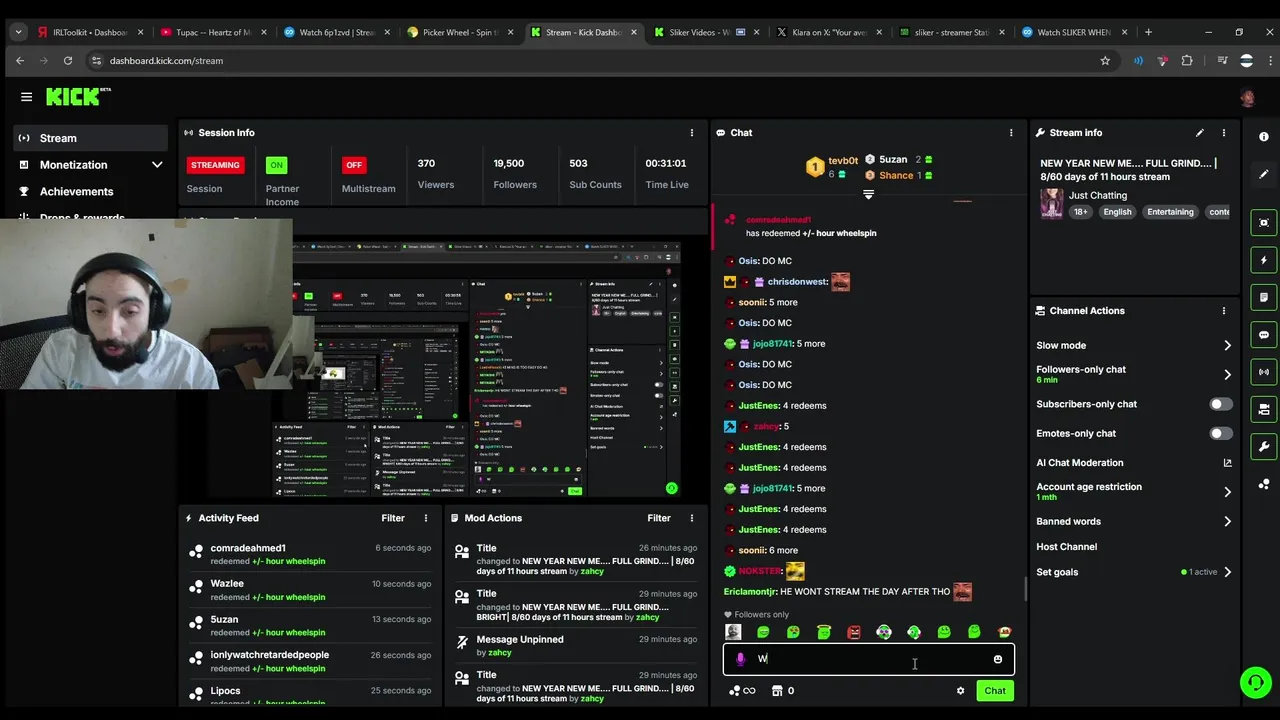Click the channel points infinity icon
The height and width of the screenshot is (720, 1280).
pyautogui.click(x=742, y=690)
